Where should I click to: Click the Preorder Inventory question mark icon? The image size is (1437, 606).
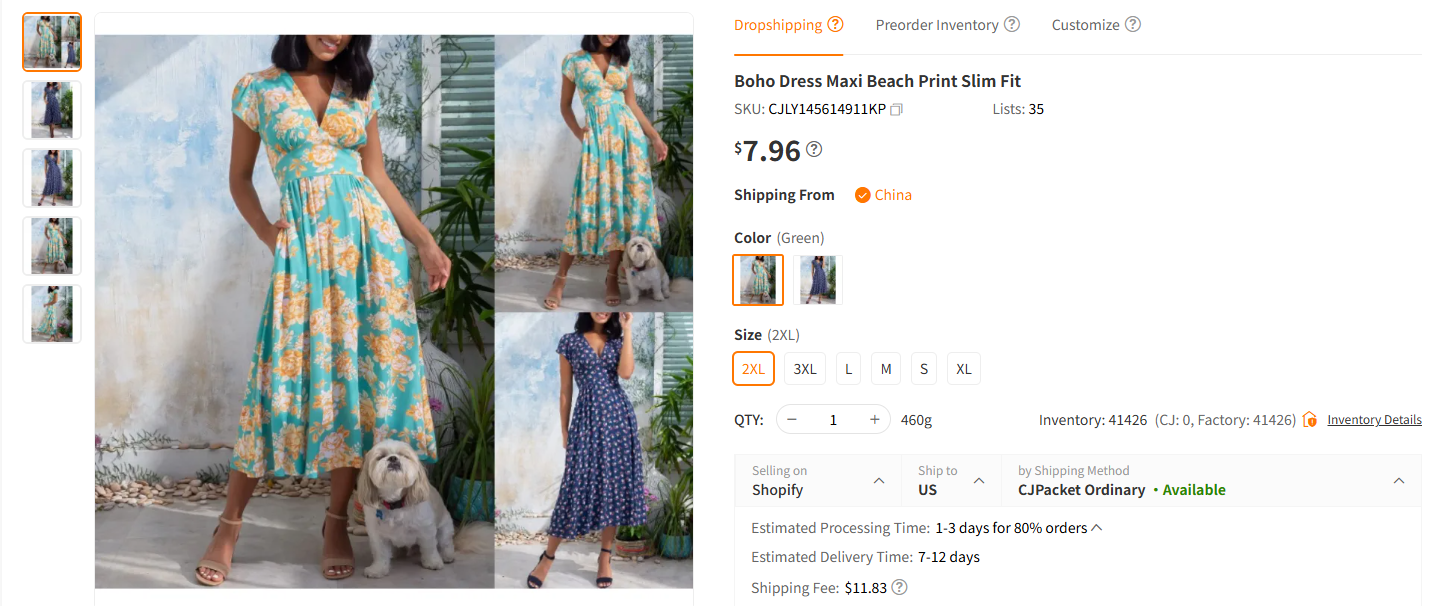[1011, 24]
